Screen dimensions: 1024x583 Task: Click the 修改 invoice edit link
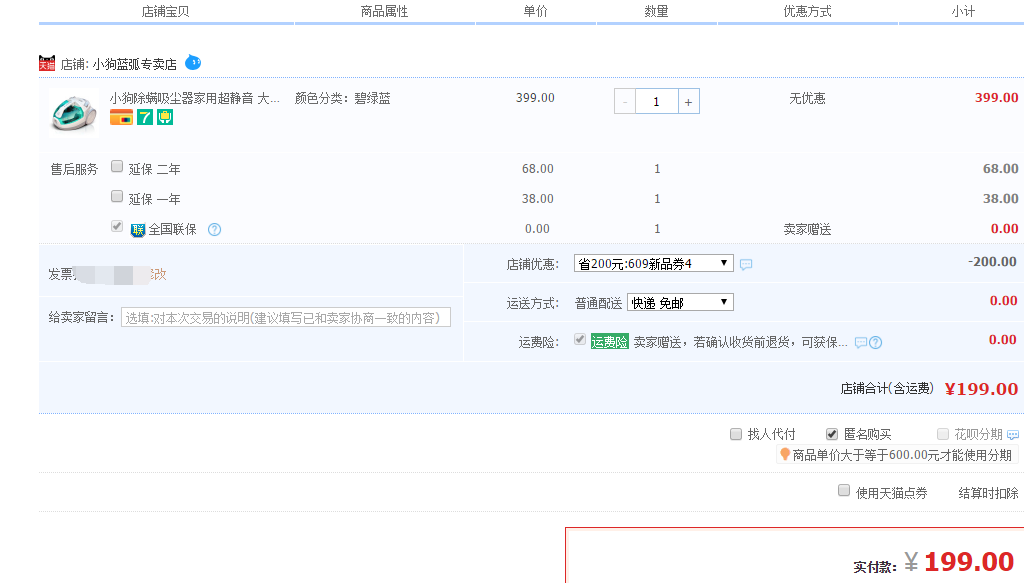tap(159, 274)
